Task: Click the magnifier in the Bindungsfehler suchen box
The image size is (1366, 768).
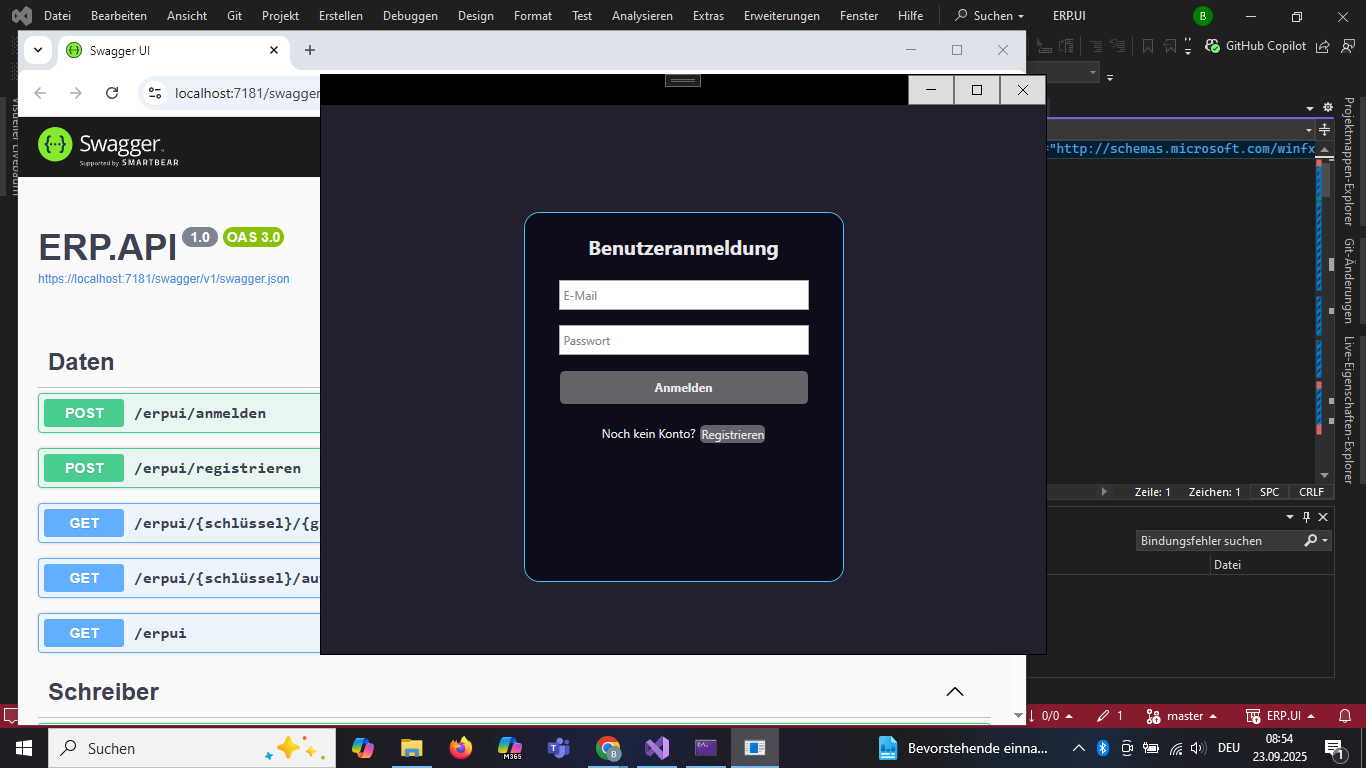Action: click(1313, 540)
